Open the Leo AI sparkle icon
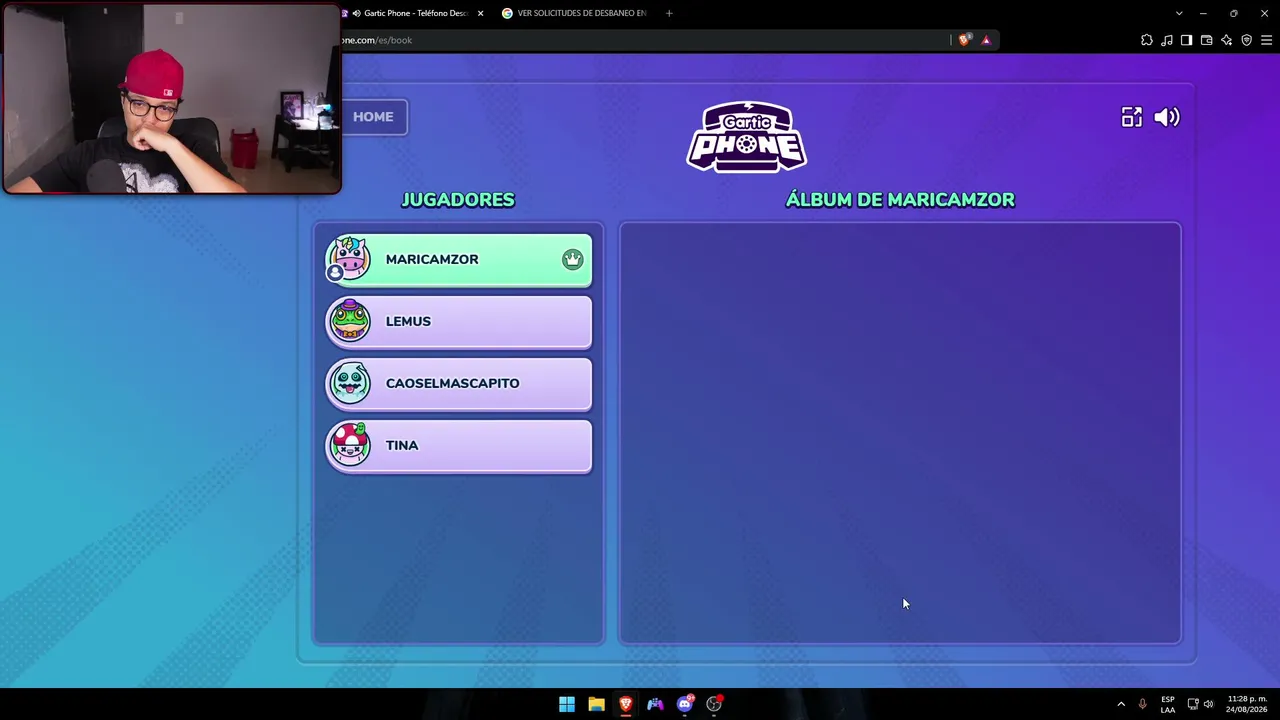 point(1226,40)
